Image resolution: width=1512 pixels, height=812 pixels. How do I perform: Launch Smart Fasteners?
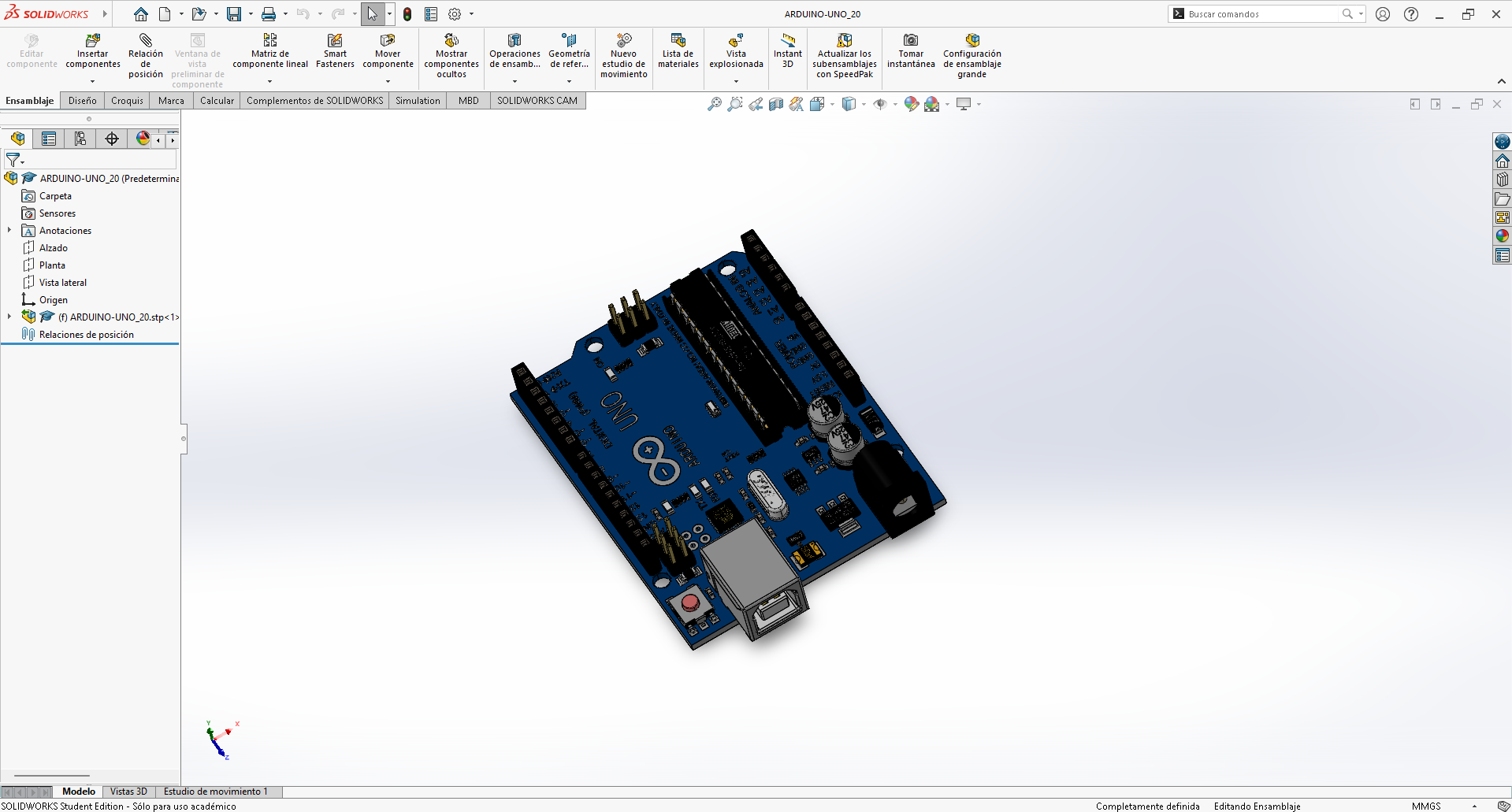pos(335,51)
